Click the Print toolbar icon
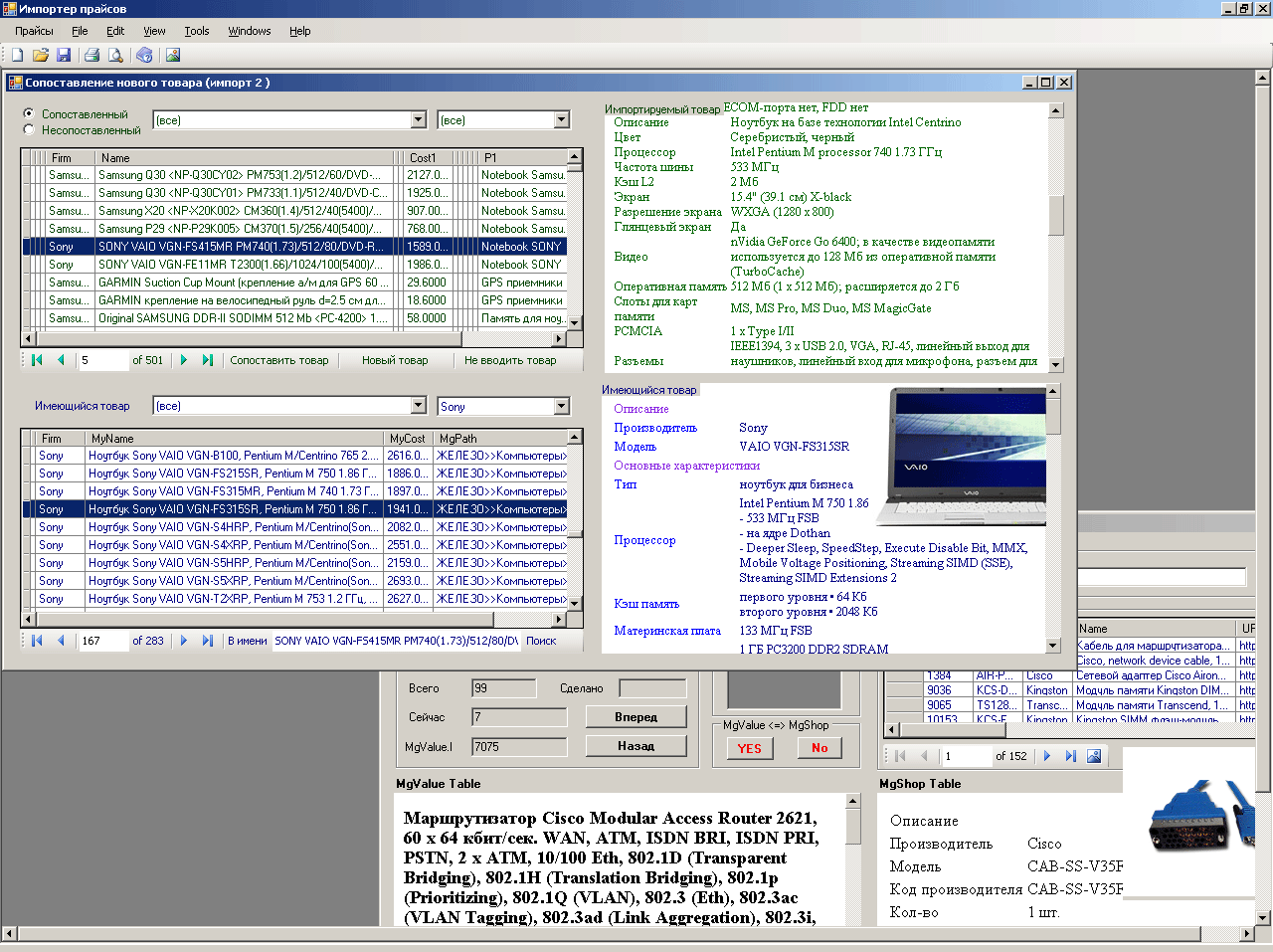The height and width of the screenshot is (952, 1273). (92, 56)
